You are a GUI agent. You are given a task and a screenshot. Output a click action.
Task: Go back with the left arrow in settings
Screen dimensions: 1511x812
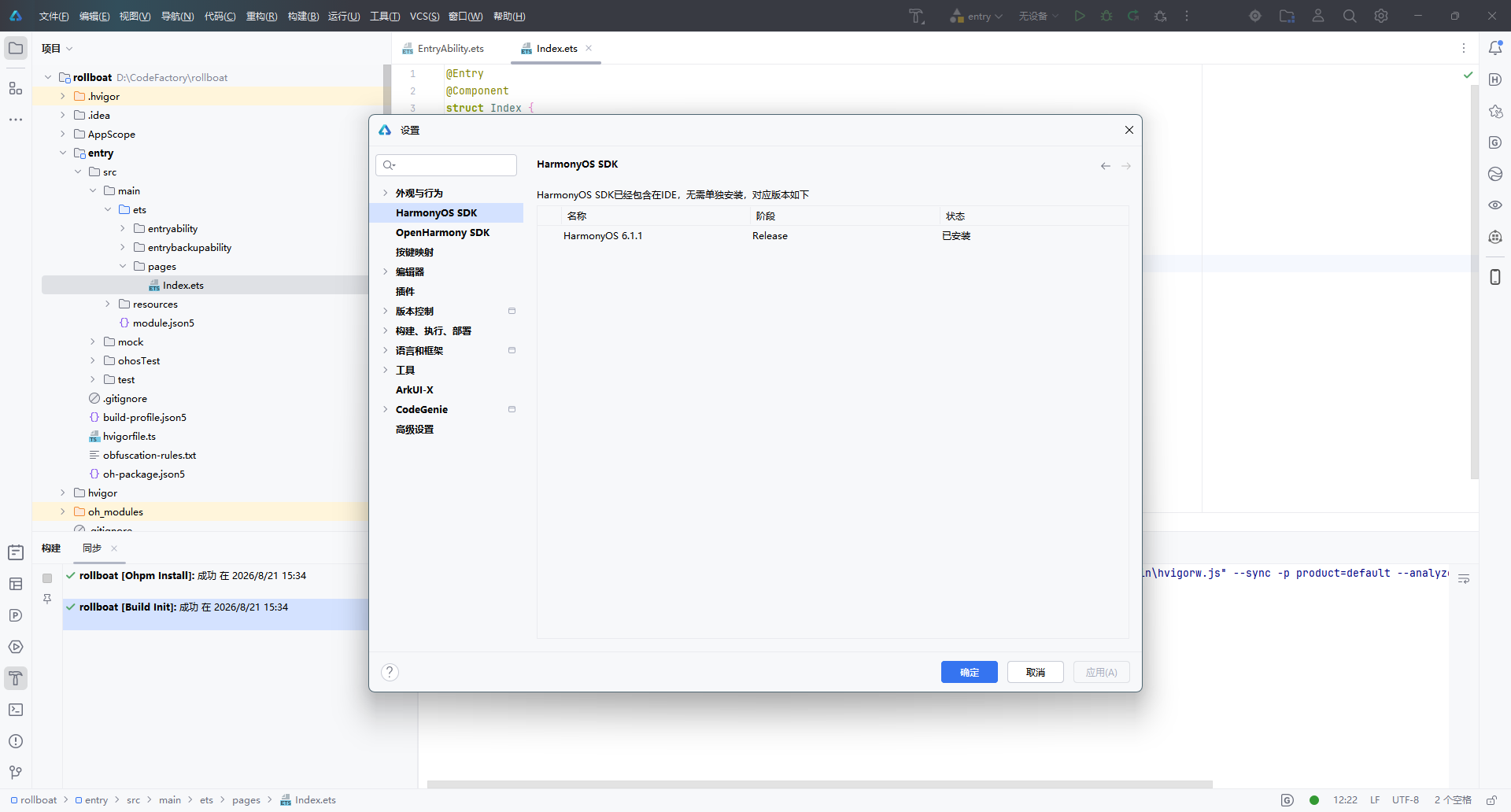point(1106,165)
